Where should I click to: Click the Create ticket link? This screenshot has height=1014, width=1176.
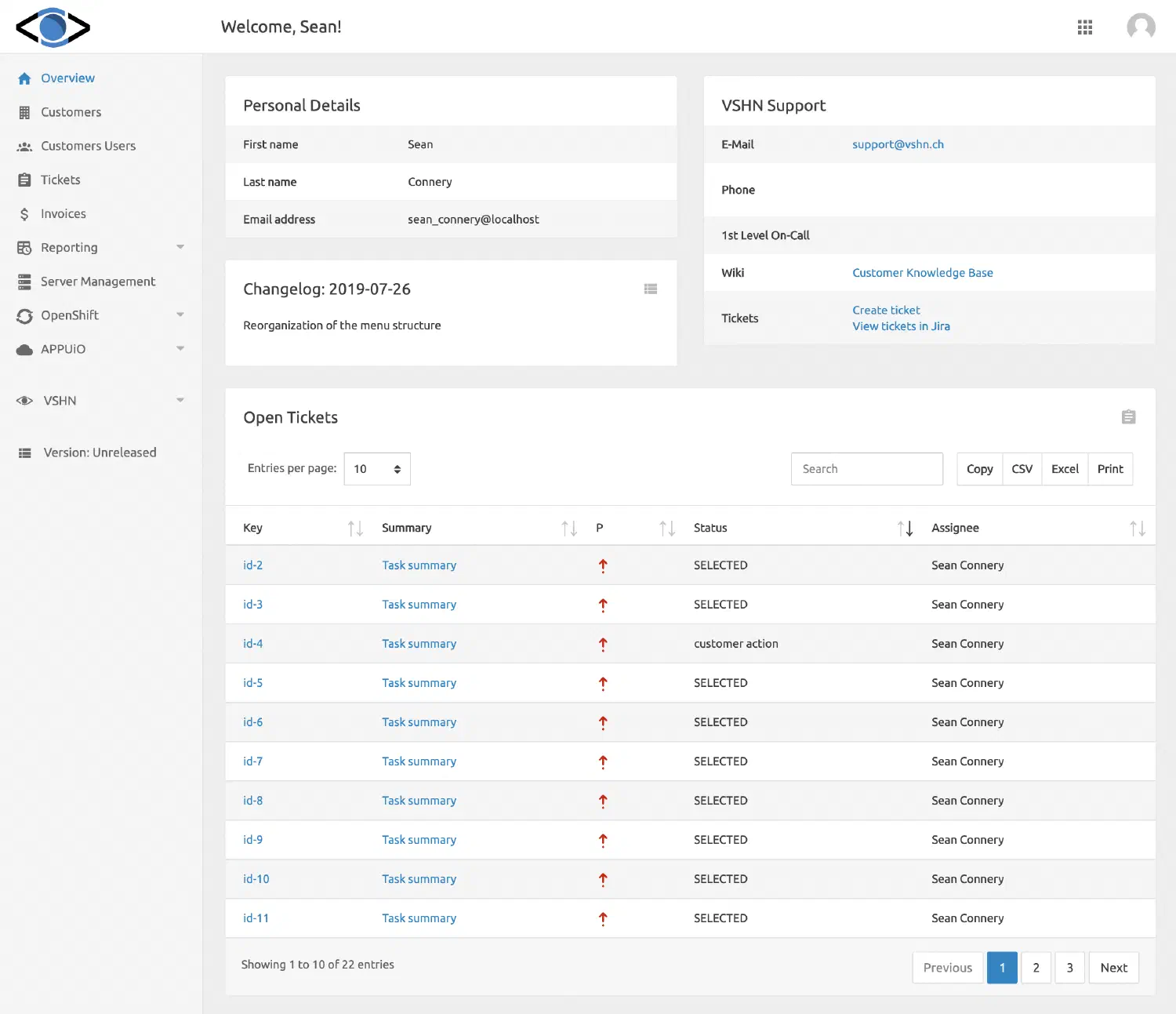click(886, 310)
